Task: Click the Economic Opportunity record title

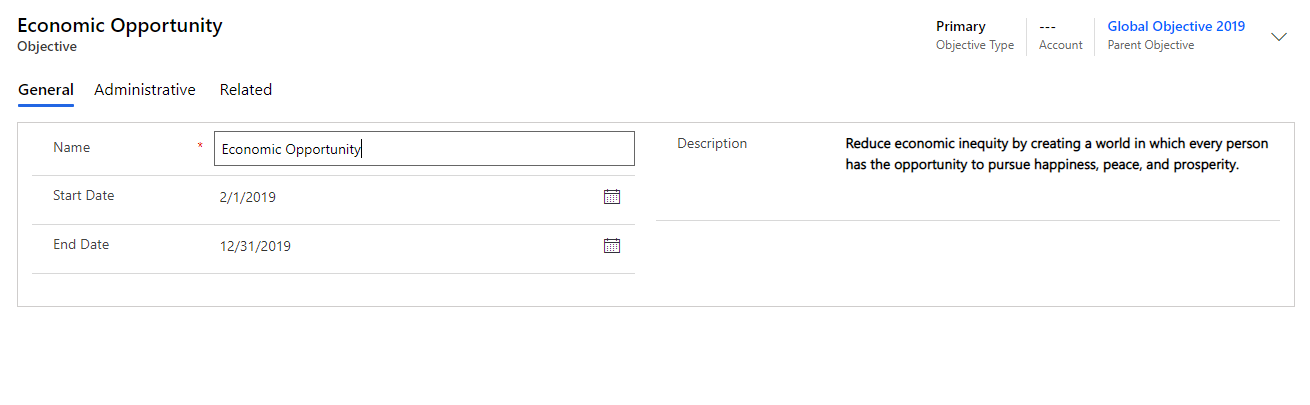Action: (x=120, y=26)
